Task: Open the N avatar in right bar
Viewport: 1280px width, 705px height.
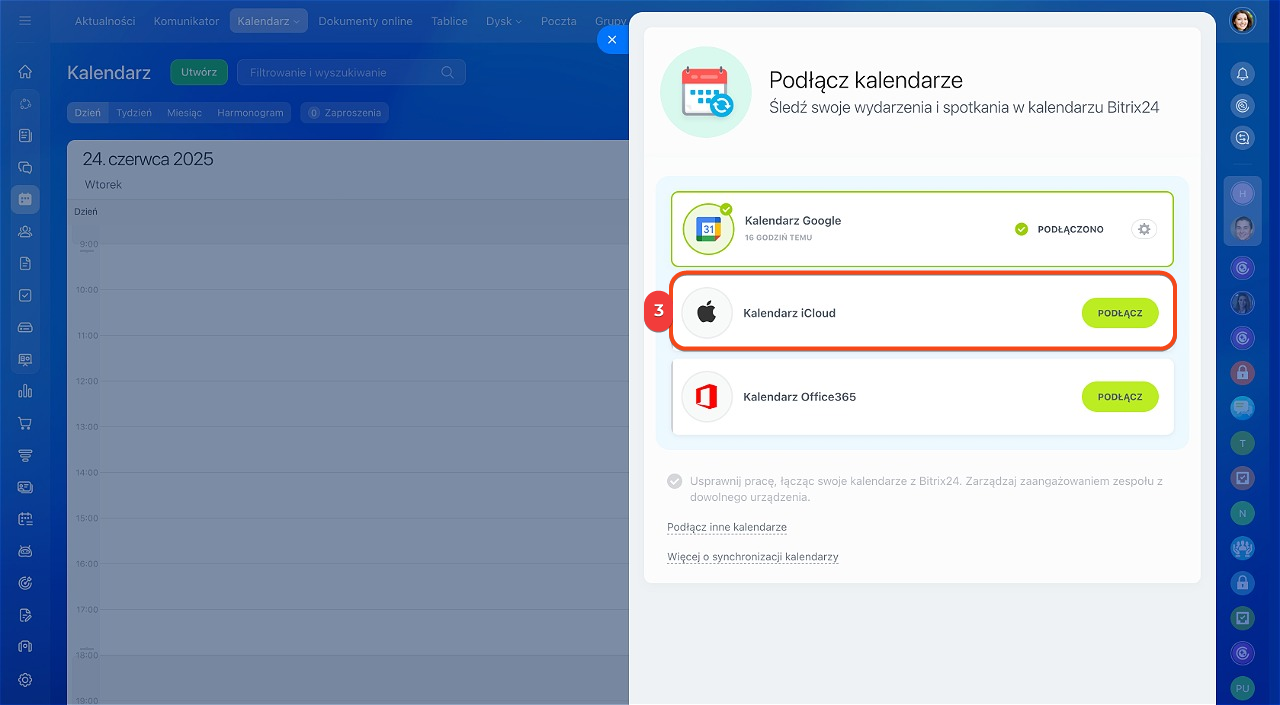Action: tap(1242, 512)
